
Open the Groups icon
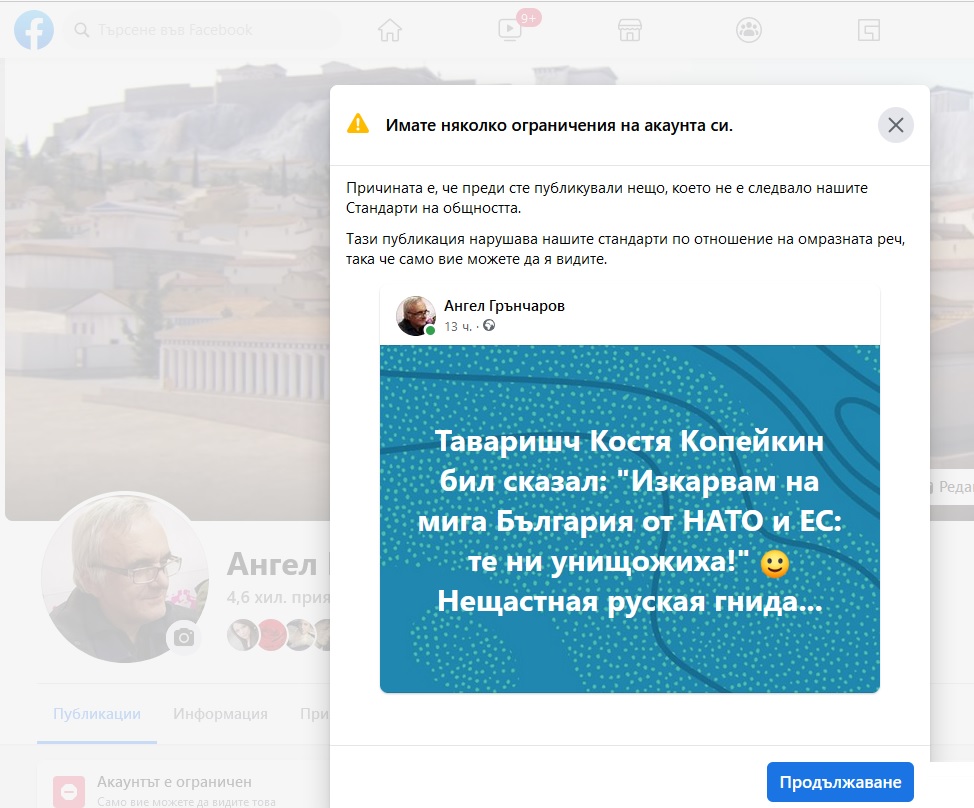click(749, 30)
